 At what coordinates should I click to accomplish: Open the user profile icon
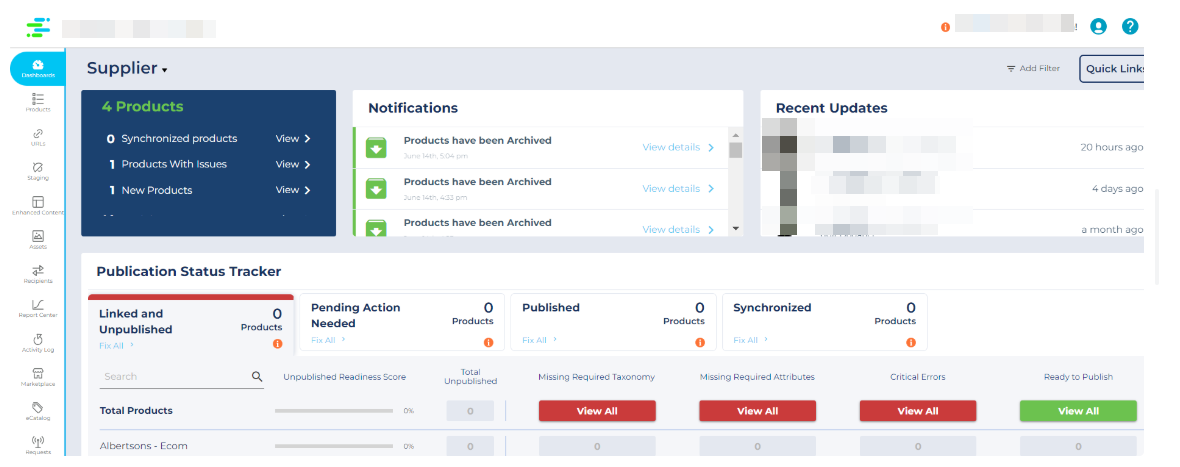(1099, 27)
